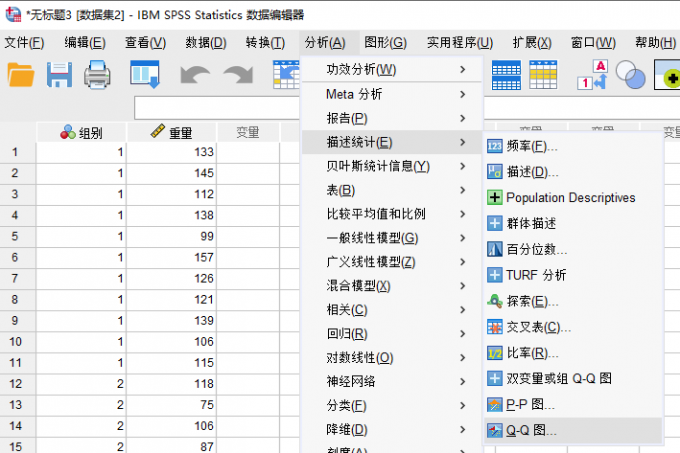
Task: Open the 编辑(E) menu
Action: coord(85,42)
